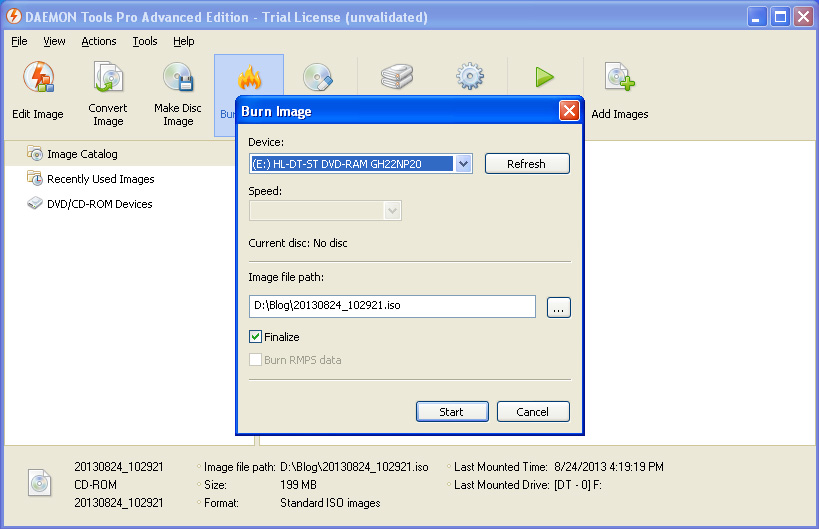Open preferences via the gear icon
The height and width of the screenshot is (529, 819).
[x=470, y=76]
